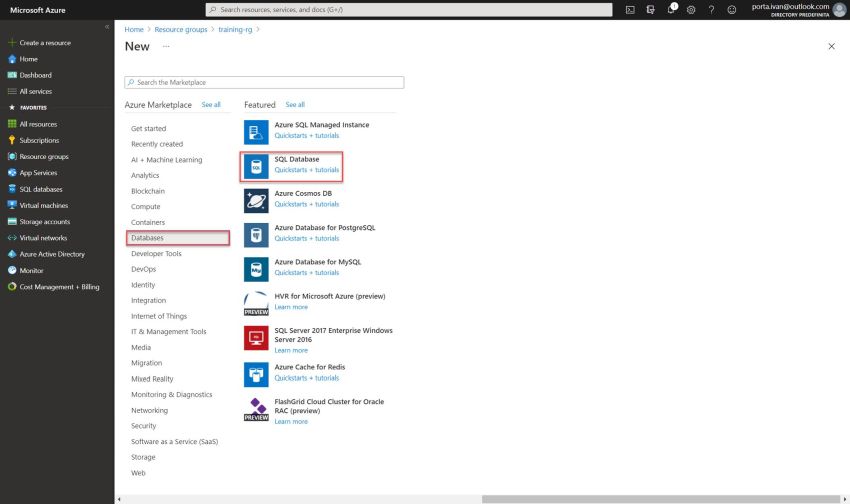
Task: Click the Azure Database for MySQL icon
Action: [x=256, y=269]
